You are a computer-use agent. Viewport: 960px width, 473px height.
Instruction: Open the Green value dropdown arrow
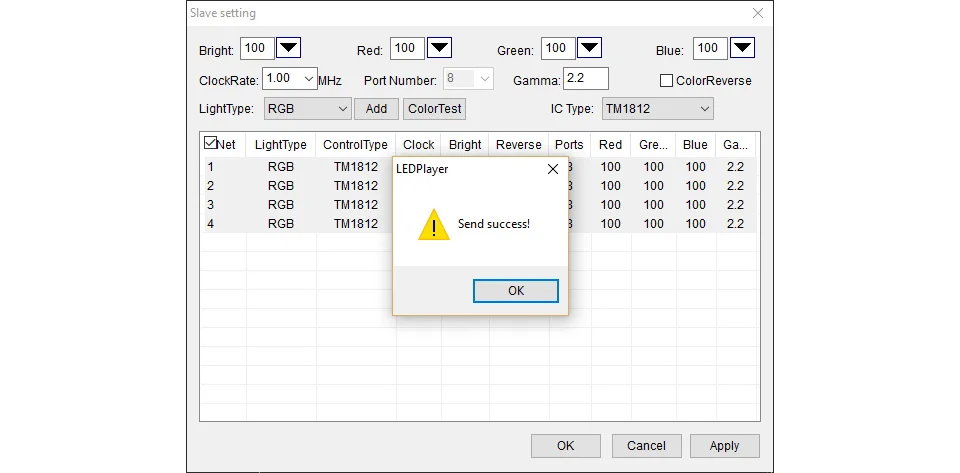pos(590,48)
